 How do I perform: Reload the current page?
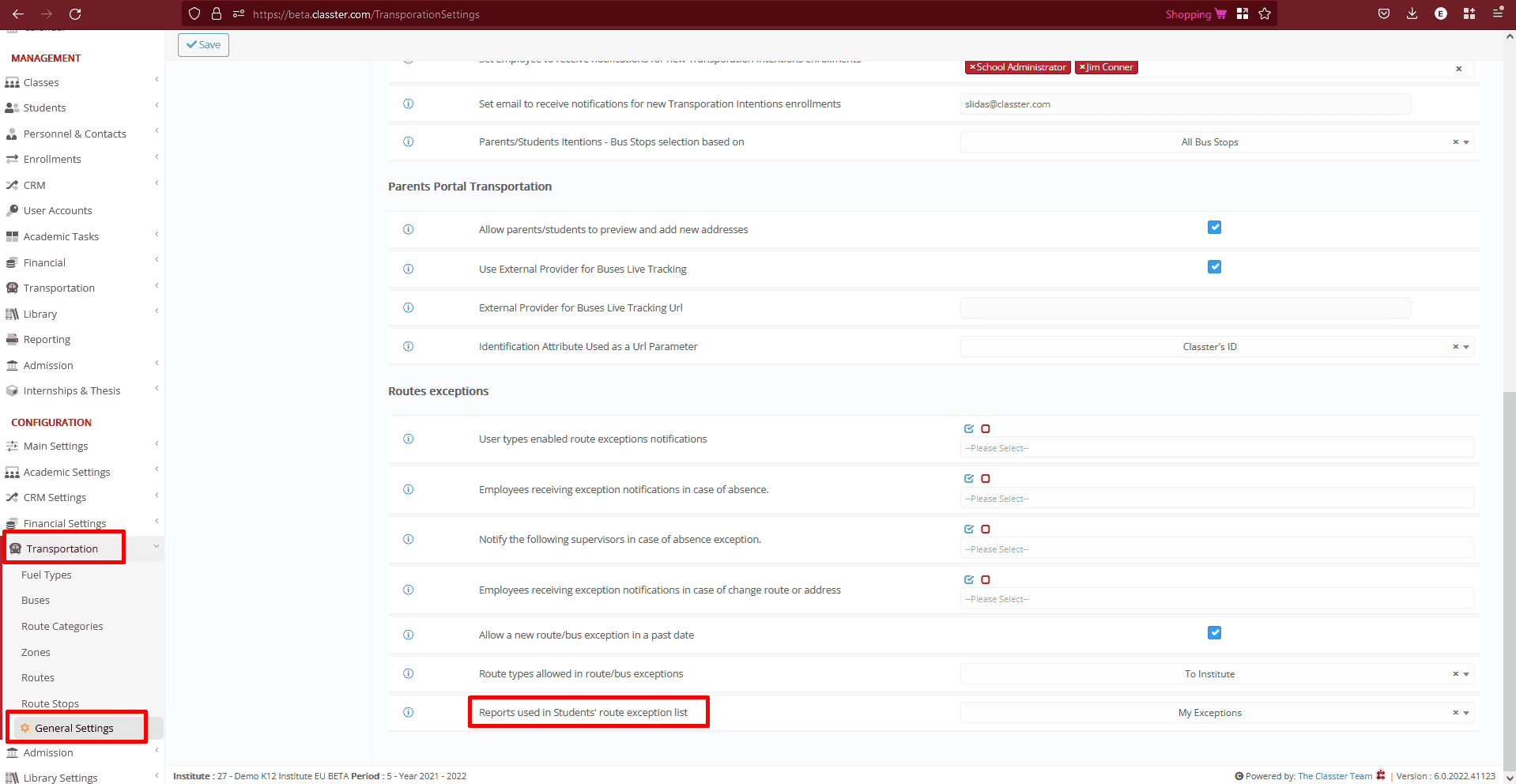(x=75, y=14)
